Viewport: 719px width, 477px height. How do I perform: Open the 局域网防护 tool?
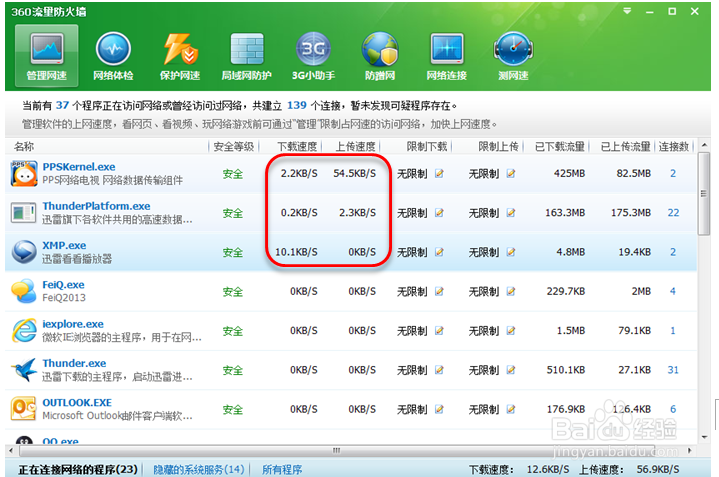pos(247,55)
